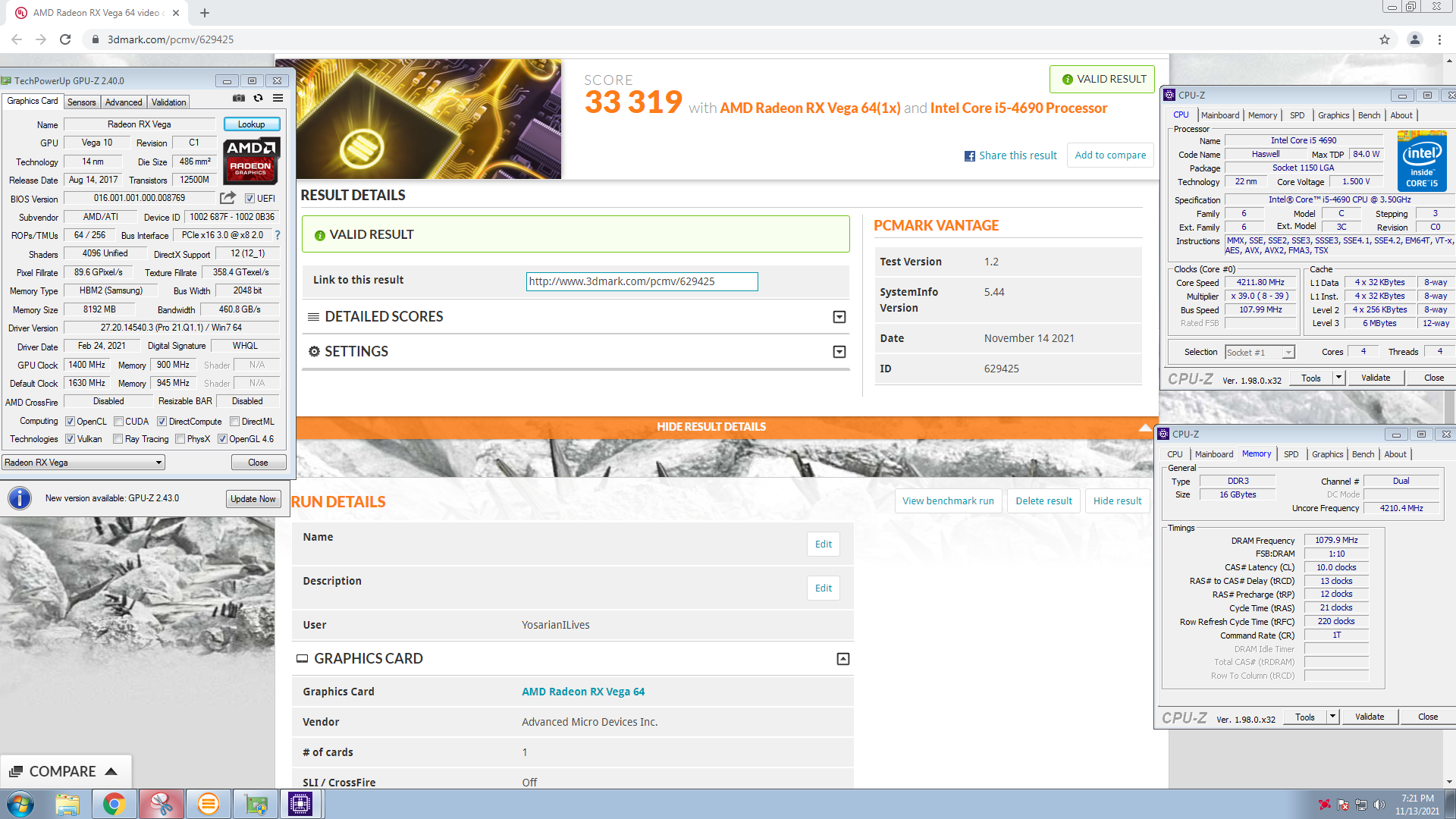Switch to the Advanced tab in GPU-Z
The image size is (1456, 819).
[124, 102]
